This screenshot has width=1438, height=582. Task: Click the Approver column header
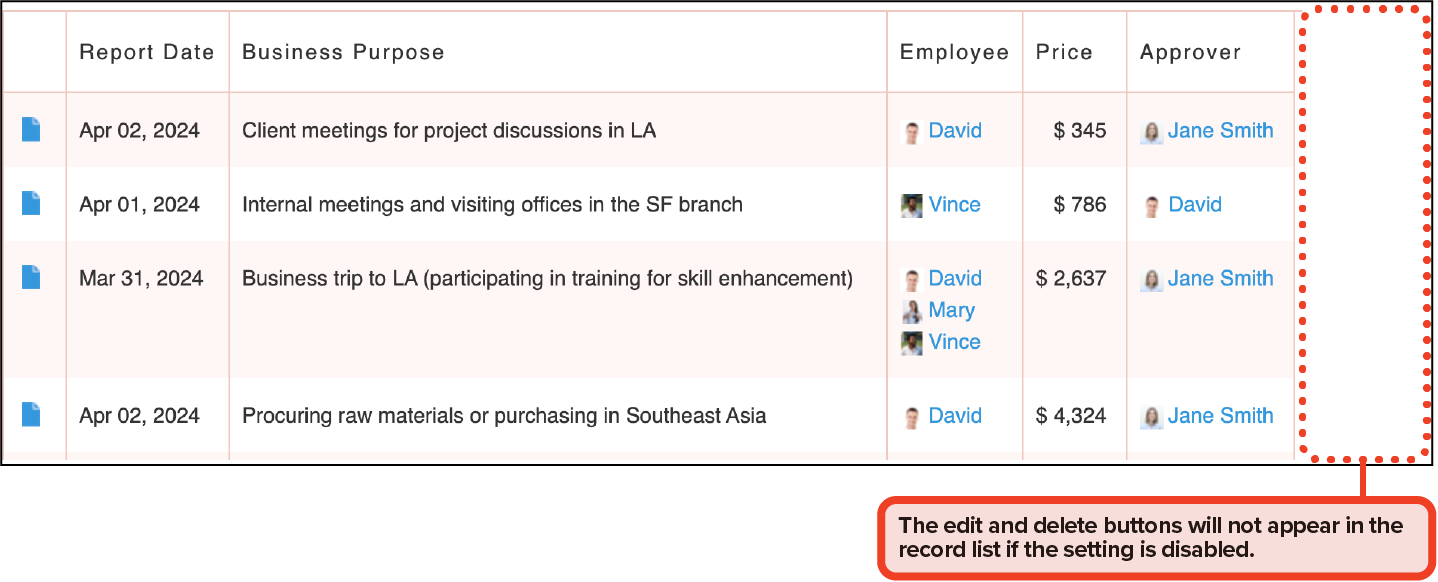pyautogui.click(x=1190, y=52)
